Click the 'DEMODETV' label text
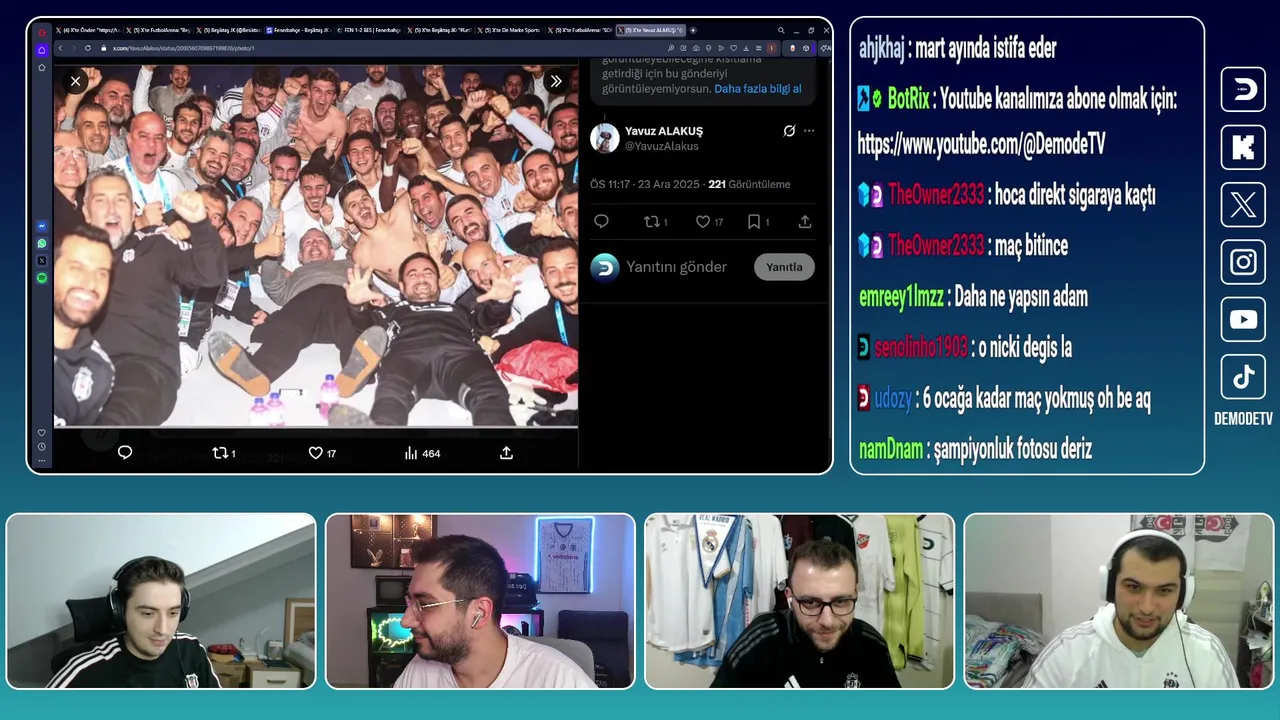This screenshot has height=720, width=1280. pos(1243,419)
